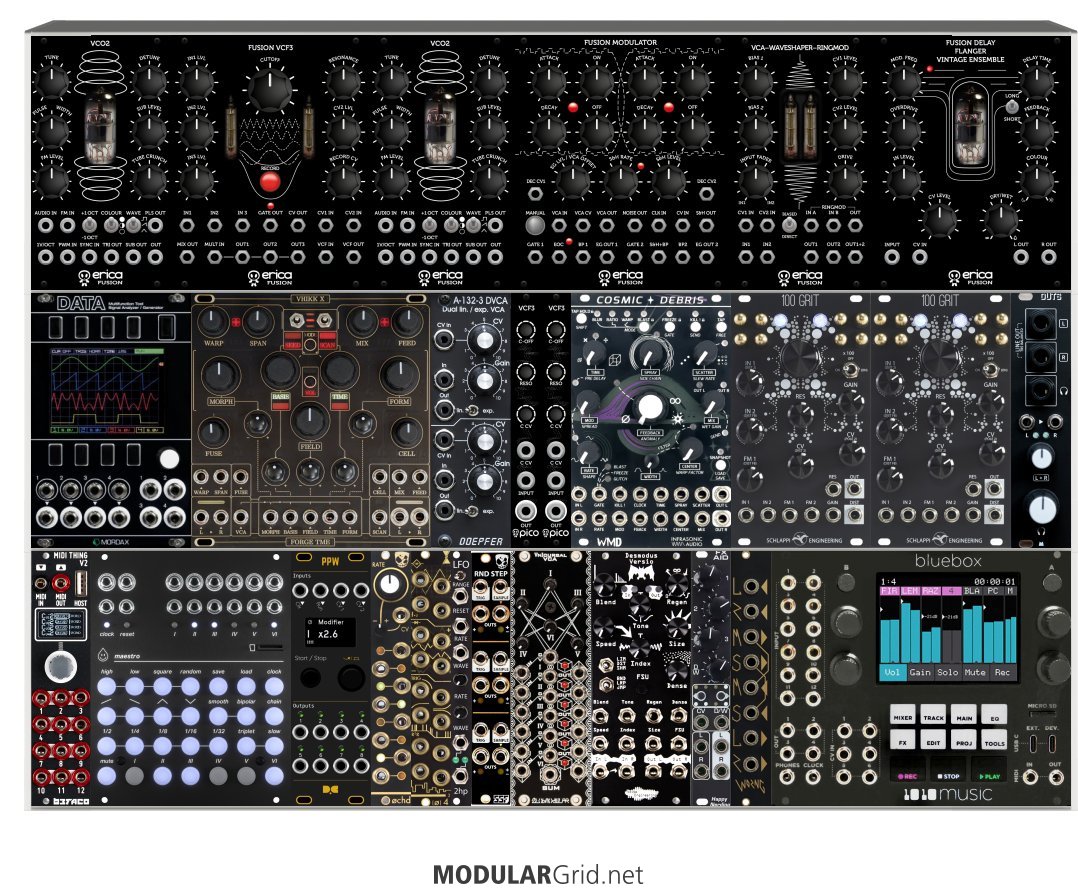
Task: Click the MIDI Thing down arrow button
Action: point(41,567)
